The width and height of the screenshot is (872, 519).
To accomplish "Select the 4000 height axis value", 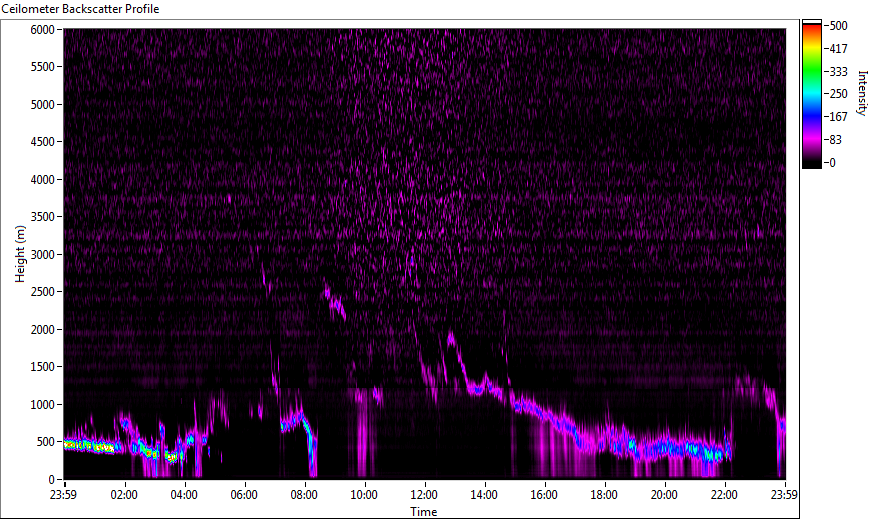I will point(42,180).
